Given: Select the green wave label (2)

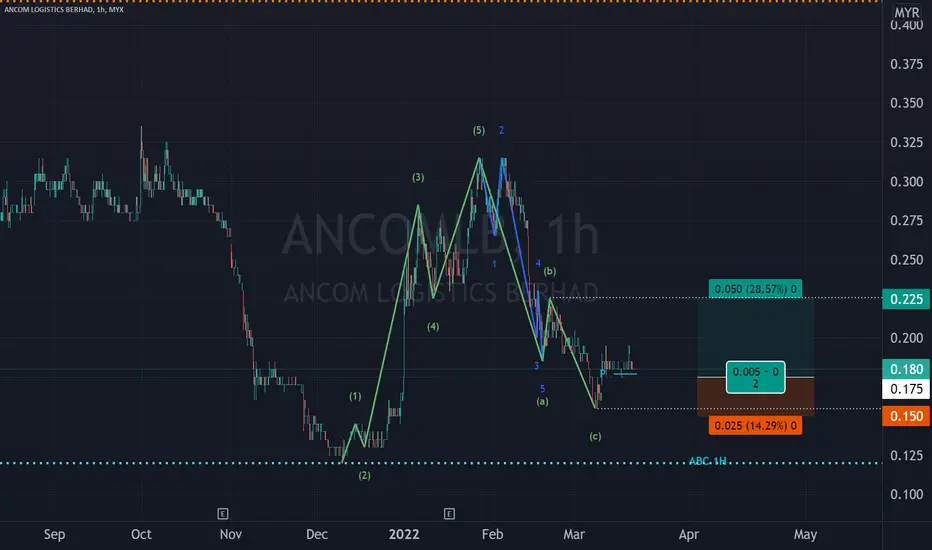Looking at the screenshot, I should coord(364,475).
